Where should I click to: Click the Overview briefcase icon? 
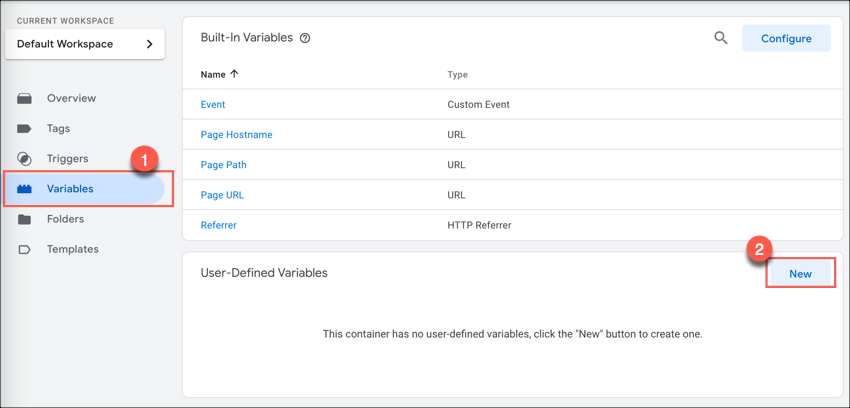[24, 99]
